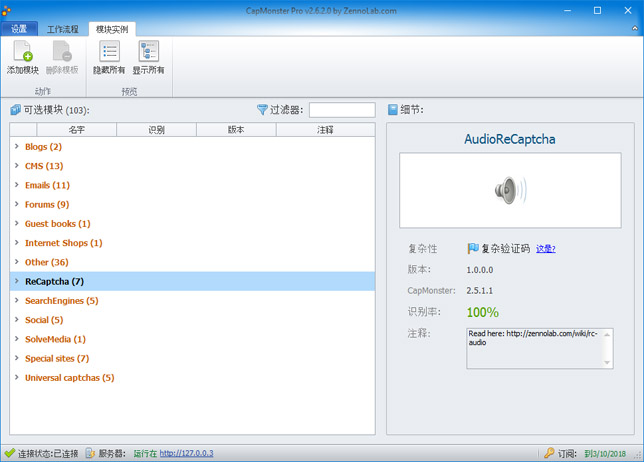Click the CapMonster value 2.5.1.1
This screenshot has height=462, width=644.
(x=479, y=290)
